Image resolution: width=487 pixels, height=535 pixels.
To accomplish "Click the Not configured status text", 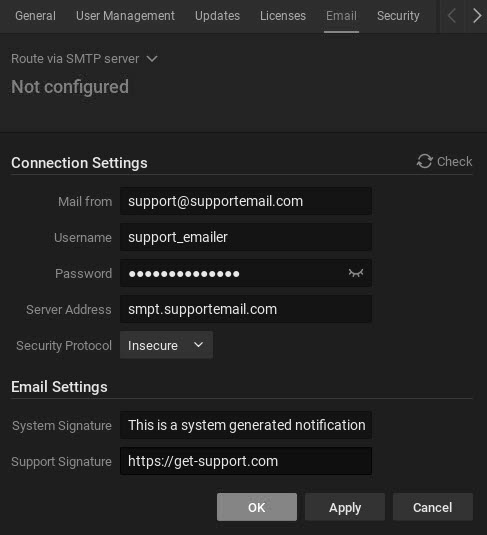I will (70, 87).
